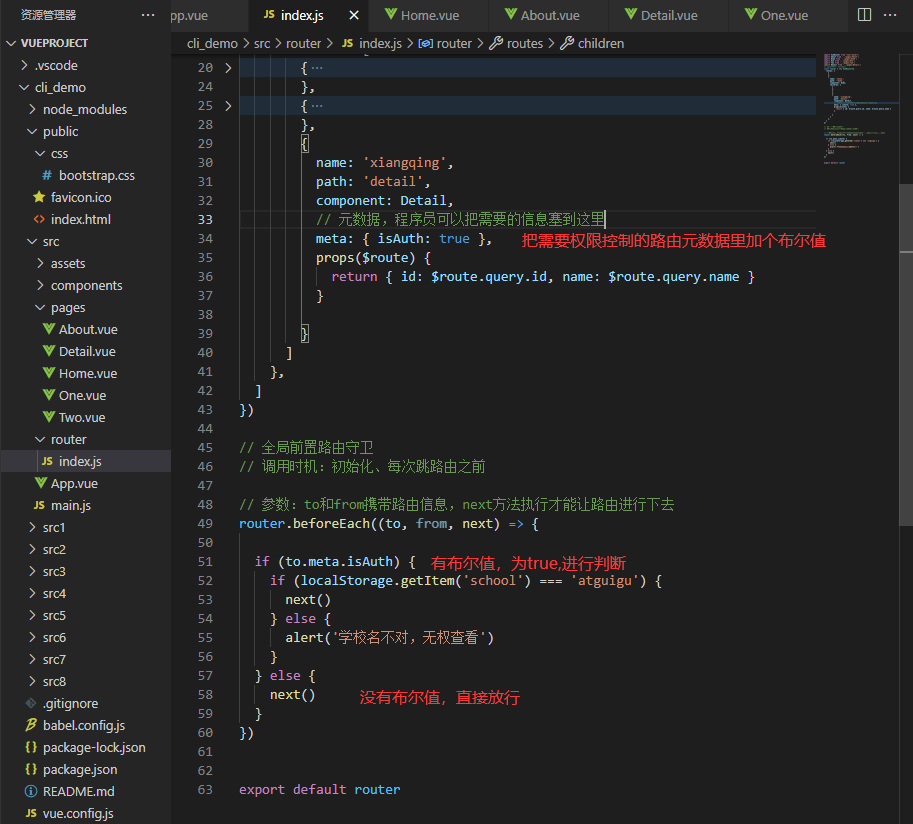Image resolution: width=913 pixels, height=824 pixels.
Task: Select the index.js editor tab
Action: point(302,16)
